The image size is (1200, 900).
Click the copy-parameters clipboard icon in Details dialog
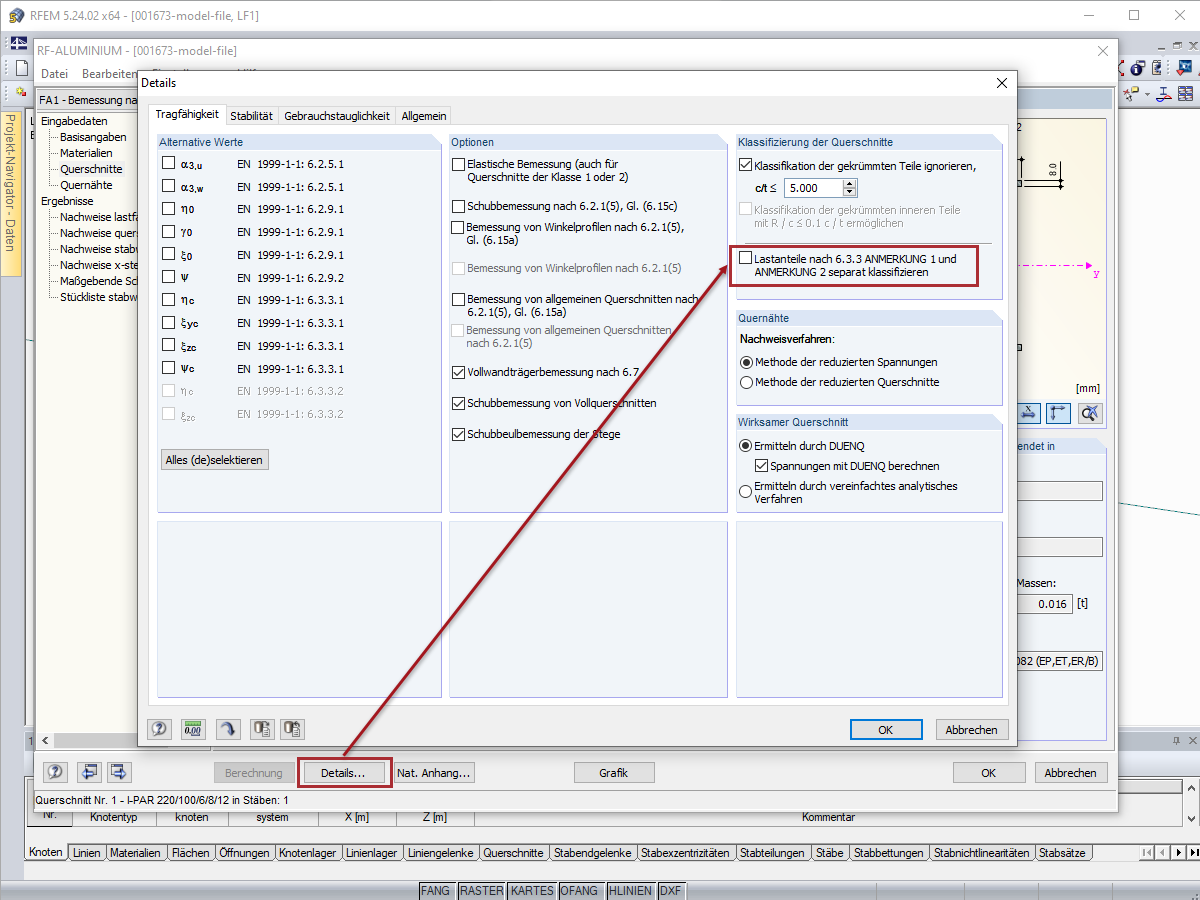click(x=262, y=729)
